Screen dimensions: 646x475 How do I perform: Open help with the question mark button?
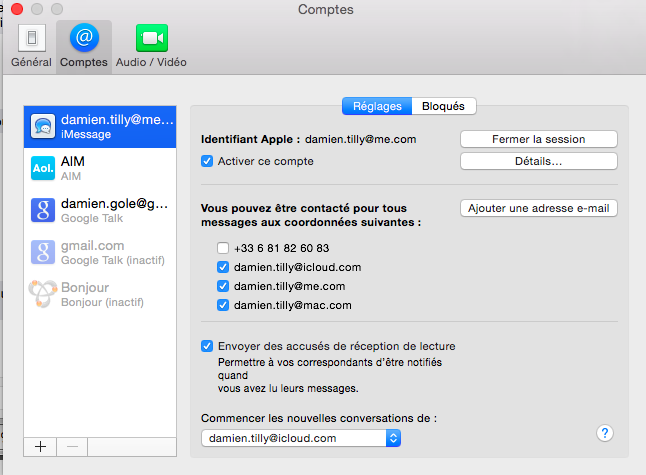(605, 433)
